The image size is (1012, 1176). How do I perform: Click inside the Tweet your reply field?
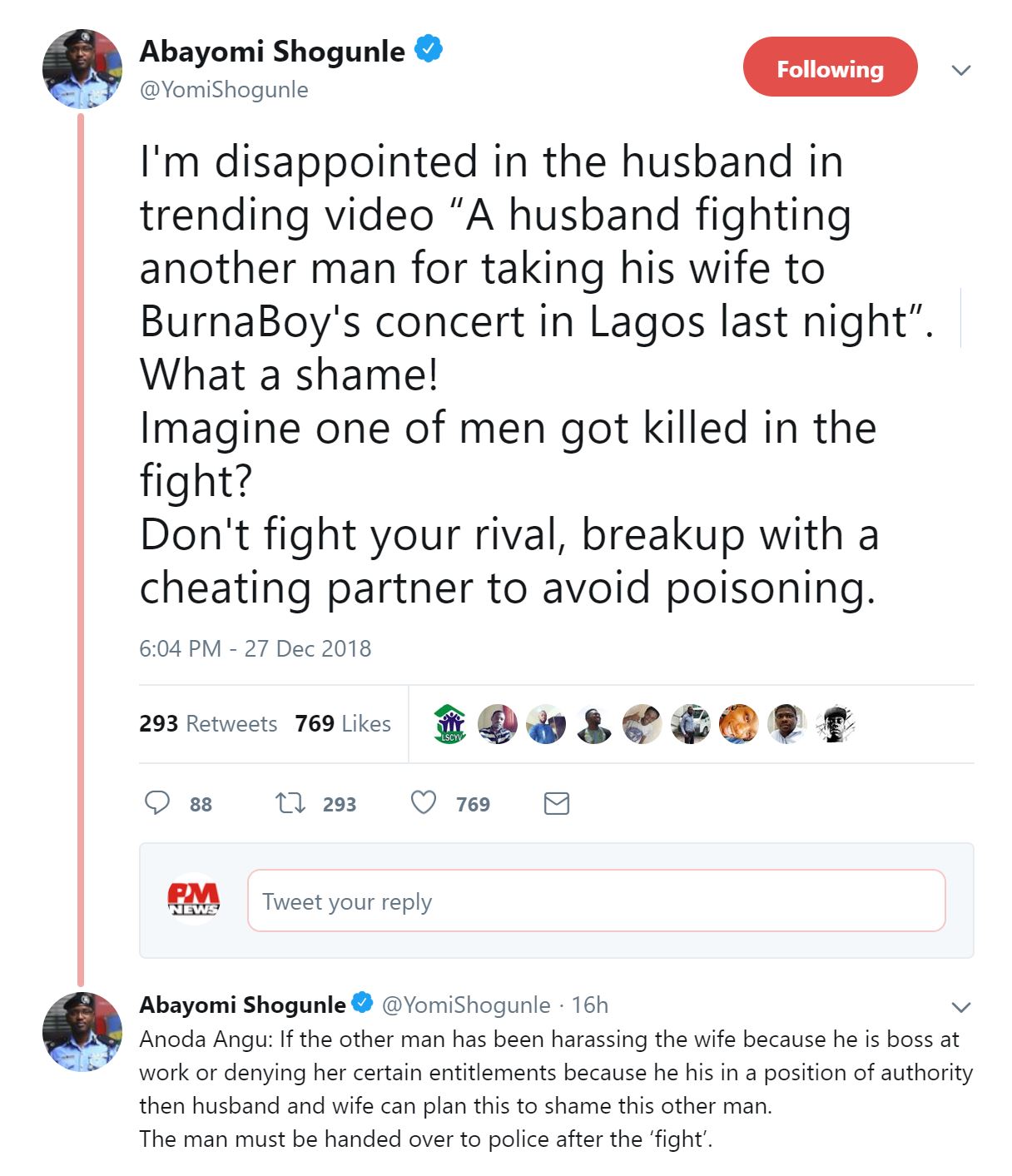(x=596, y=901)
